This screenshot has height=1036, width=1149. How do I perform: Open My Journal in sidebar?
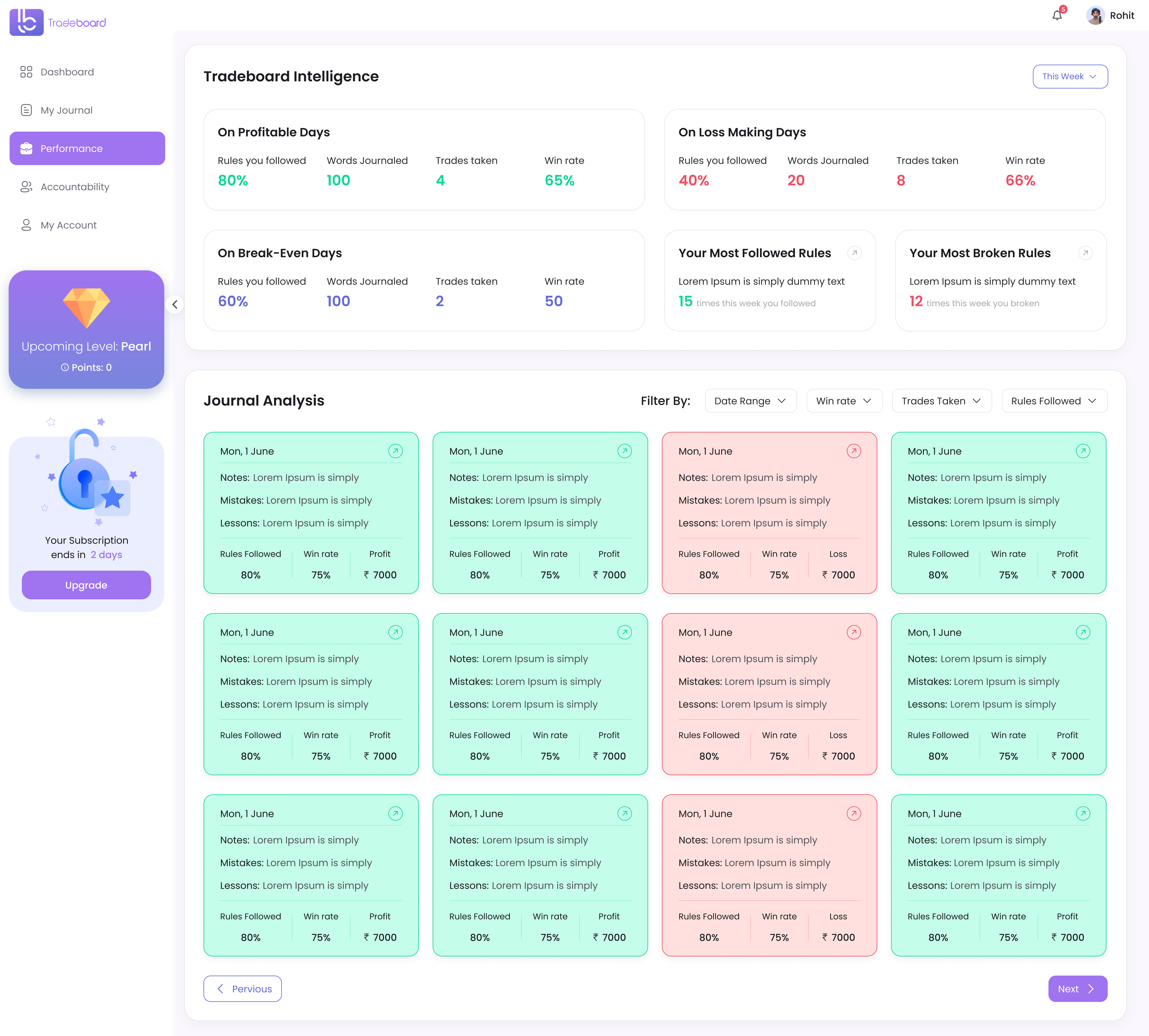87,110
